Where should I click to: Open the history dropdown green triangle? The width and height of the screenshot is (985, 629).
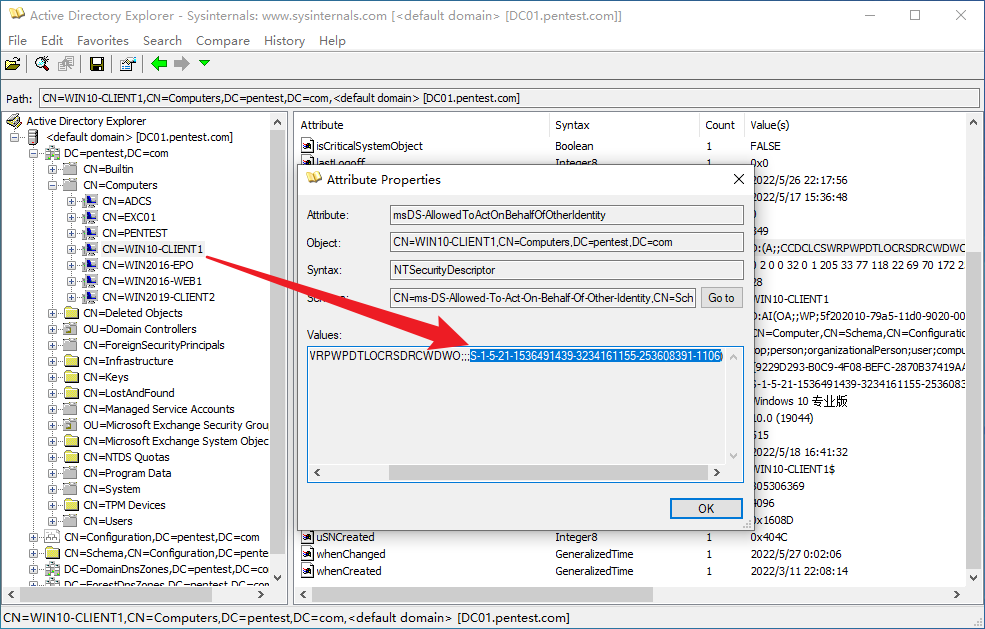(x=205, y=63)
